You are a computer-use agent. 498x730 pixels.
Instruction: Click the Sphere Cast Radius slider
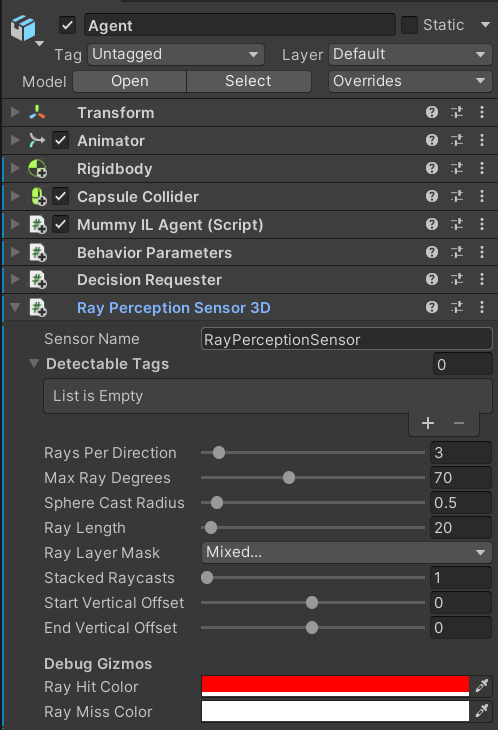coord(313,502)
